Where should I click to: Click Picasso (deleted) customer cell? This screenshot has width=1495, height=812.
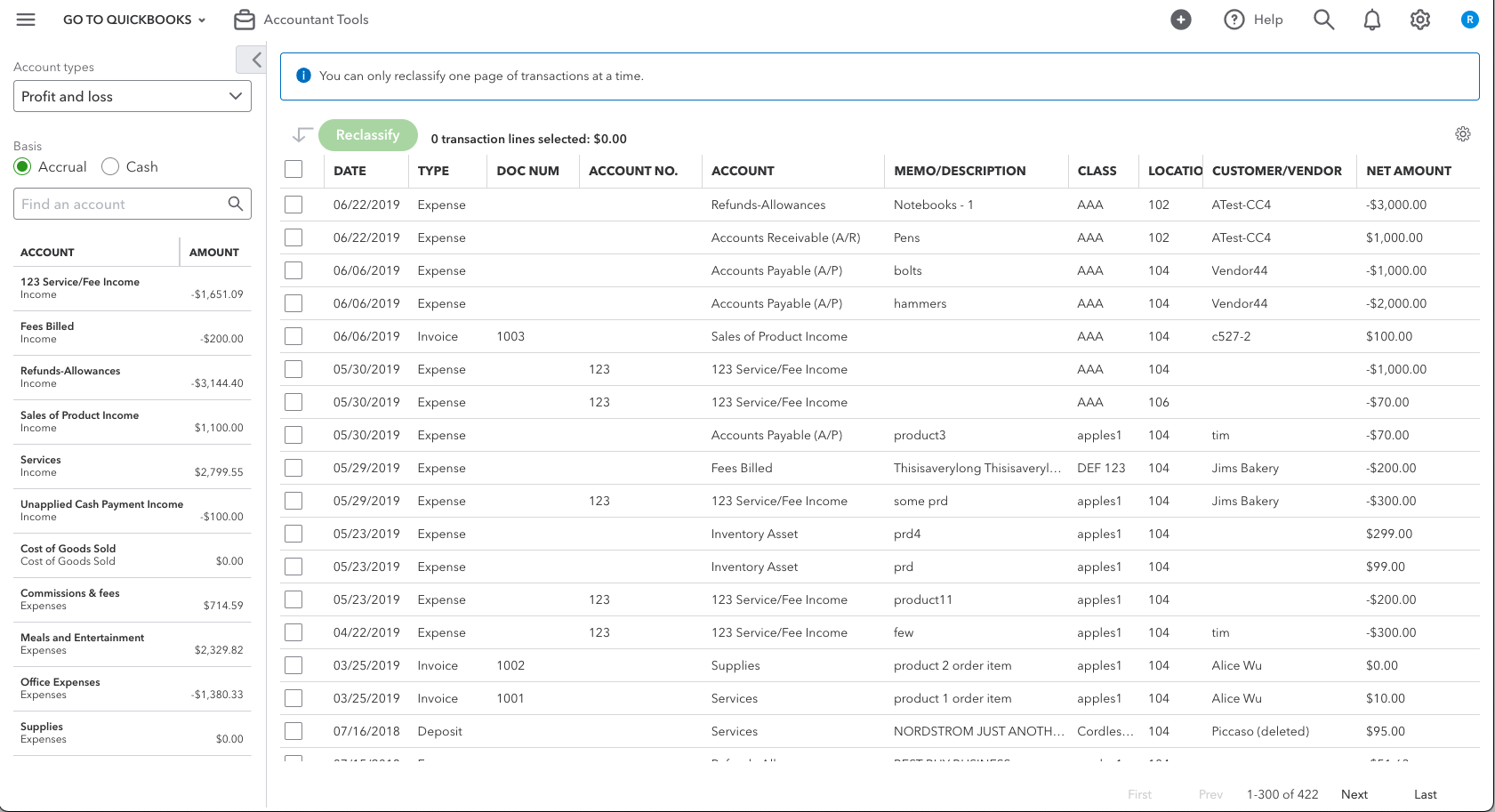[x=1260, y=731]
